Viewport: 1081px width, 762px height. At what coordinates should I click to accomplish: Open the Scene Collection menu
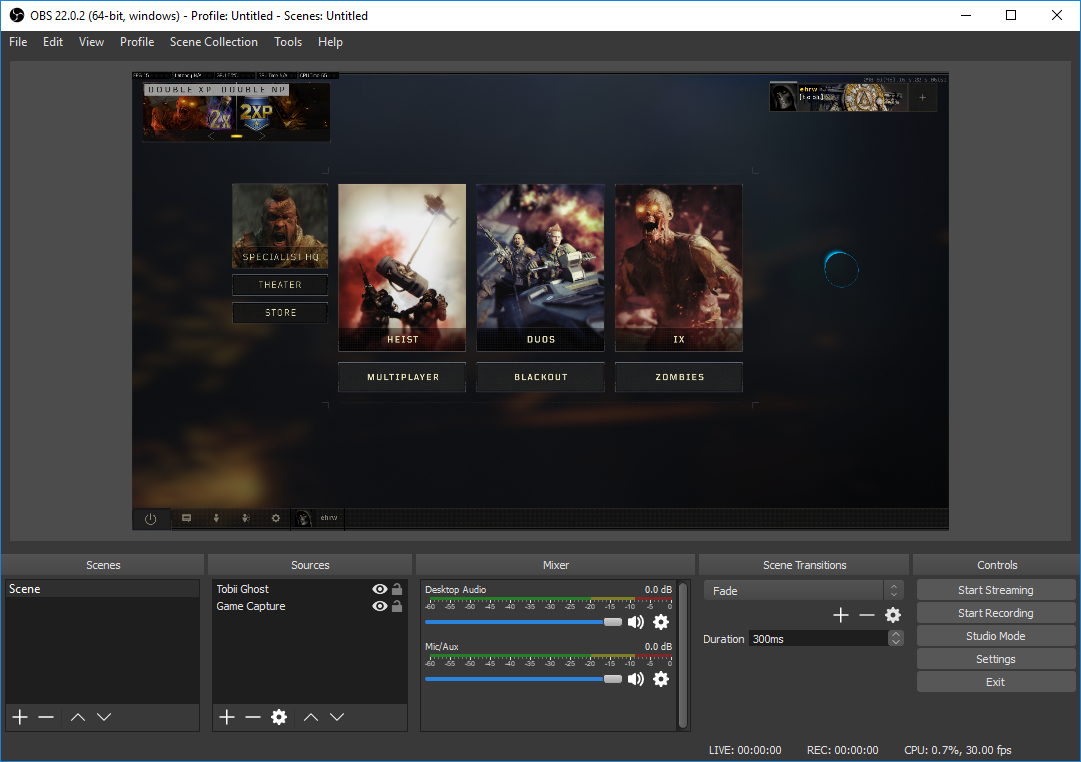point(213,42)
